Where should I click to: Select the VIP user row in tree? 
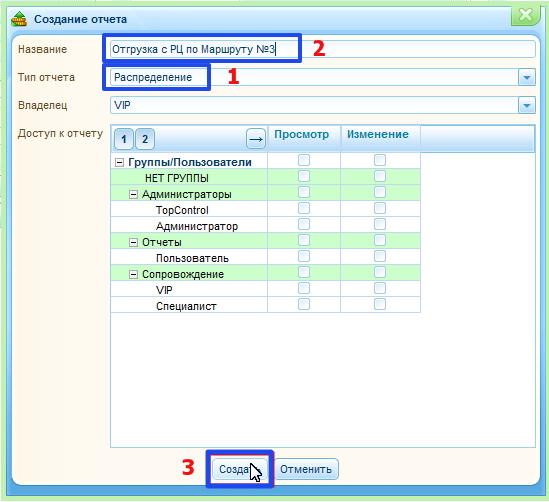click(x=189, y=290)
